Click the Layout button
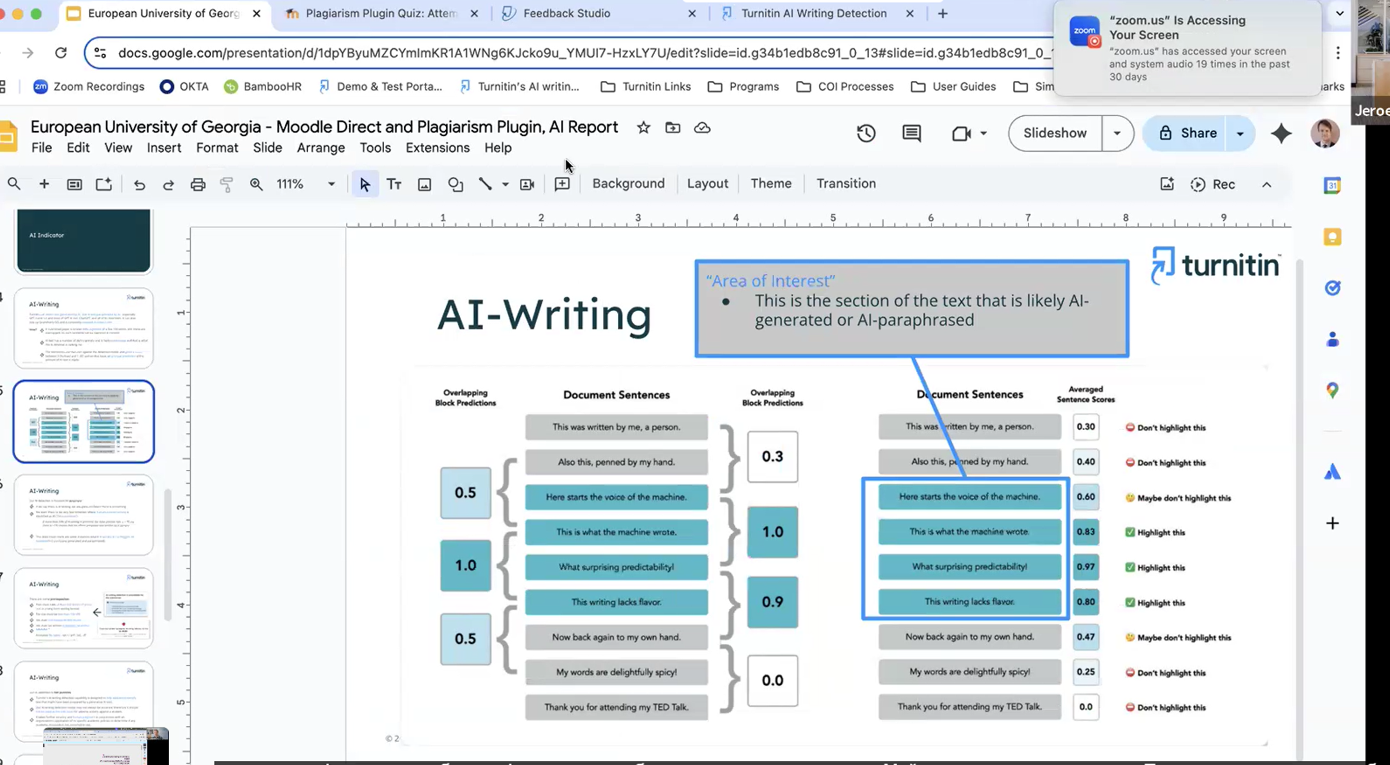 click(708, 184)
